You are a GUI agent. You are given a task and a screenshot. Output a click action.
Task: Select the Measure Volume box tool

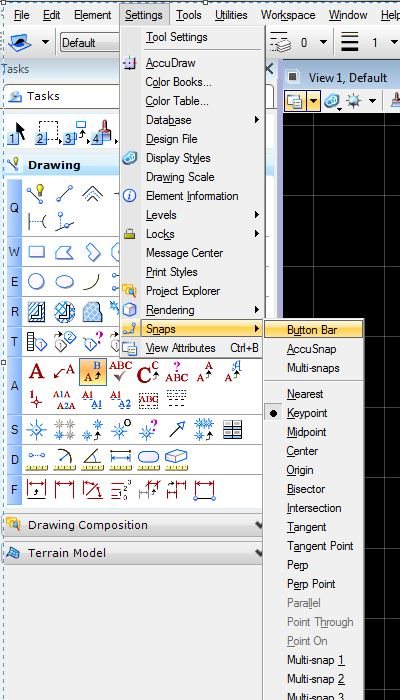point(176,460)
